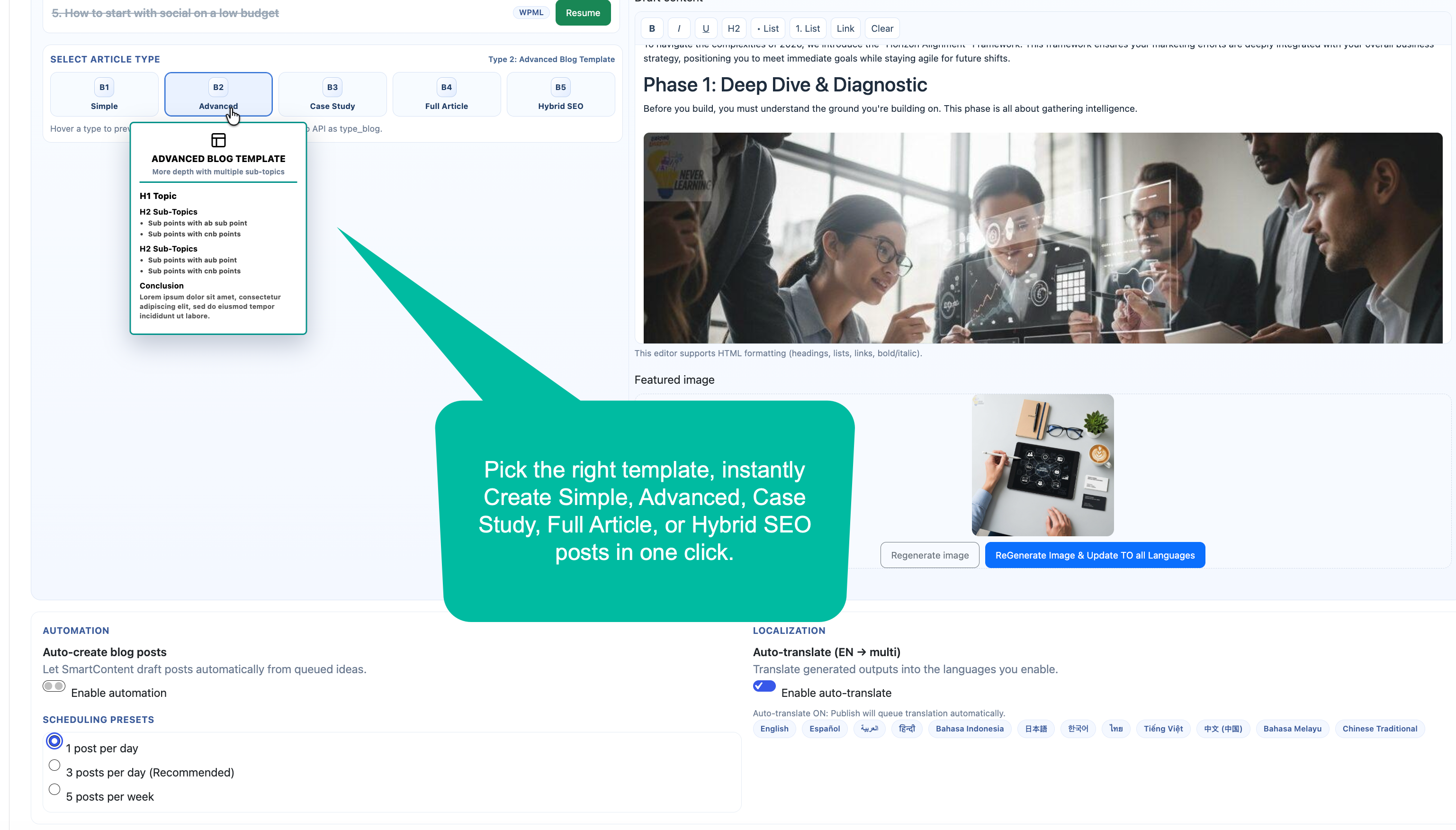Click the featured image thumbnail

pos(1043,465)
